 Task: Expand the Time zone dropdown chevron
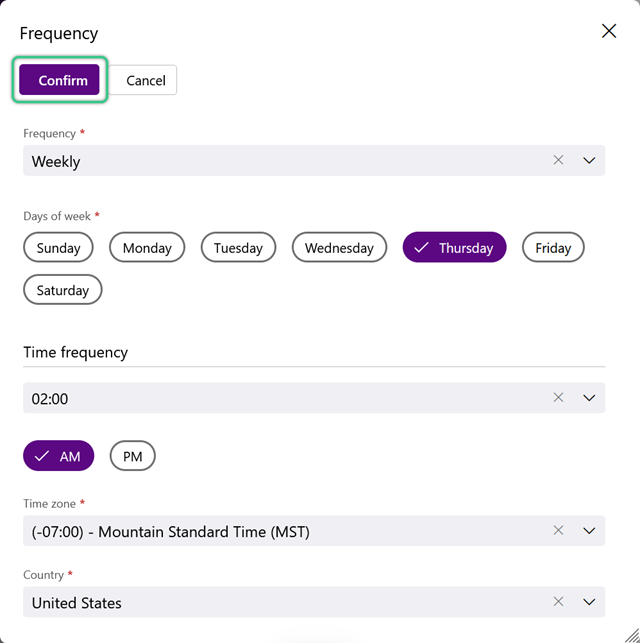coord(589,531)
